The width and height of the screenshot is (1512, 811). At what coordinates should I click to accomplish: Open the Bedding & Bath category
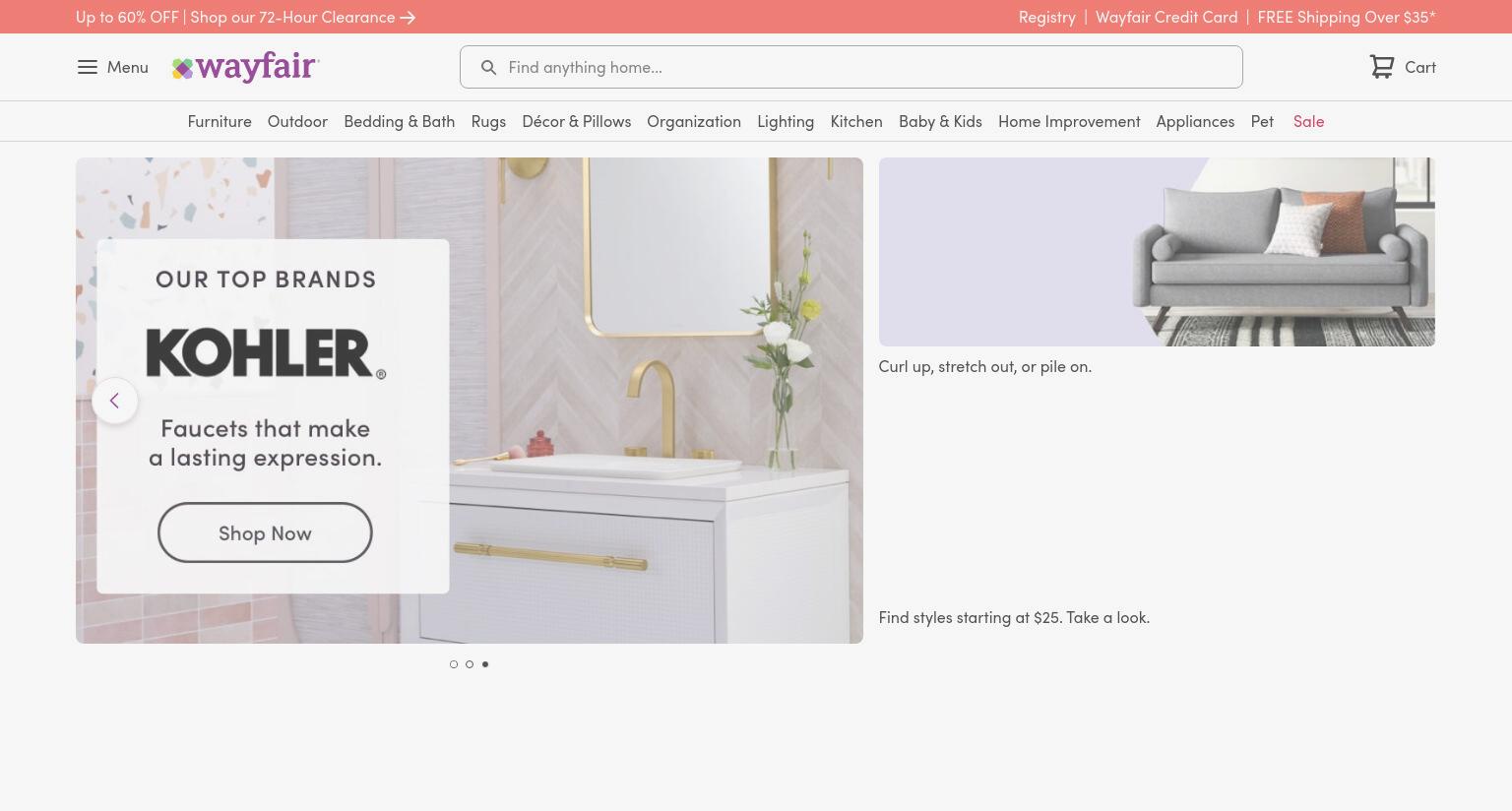pos(400,121)
